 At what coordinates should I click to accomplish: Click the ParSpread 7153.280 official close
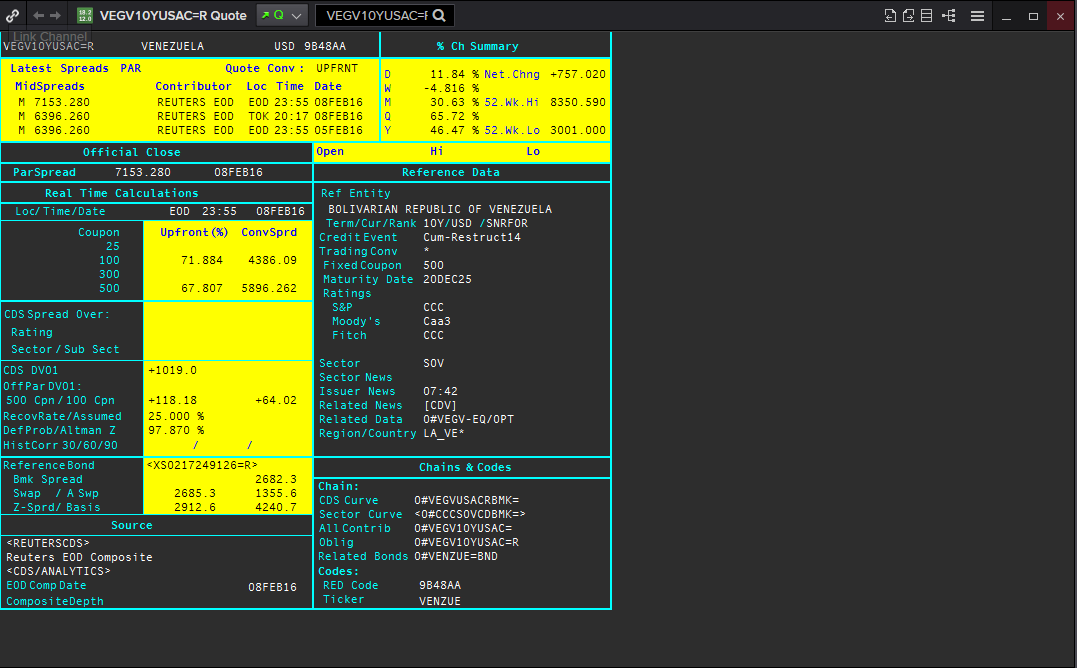(143, 172)
